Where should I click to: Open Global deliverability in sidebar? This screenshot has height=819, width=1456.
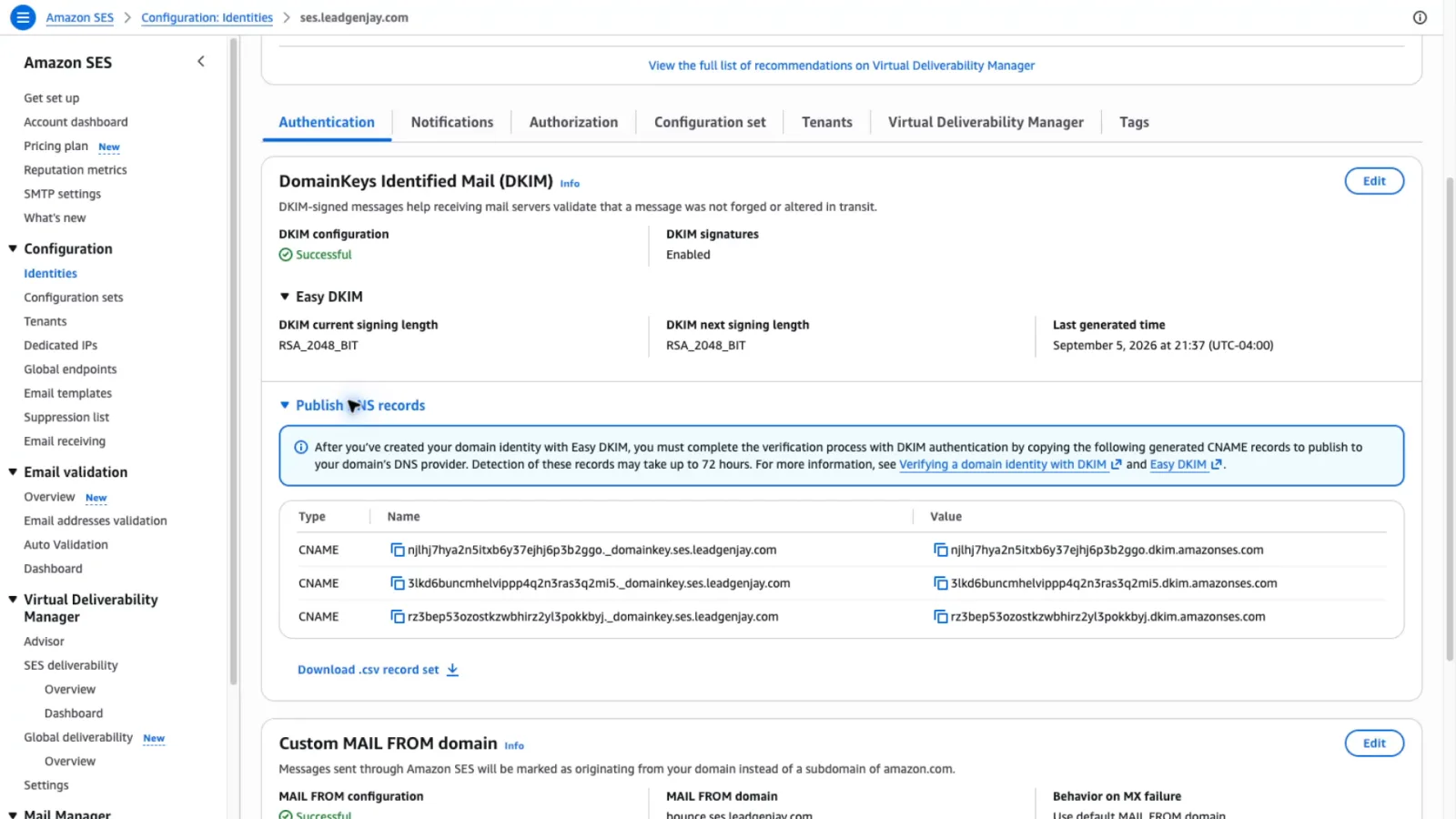coord(77,737)
